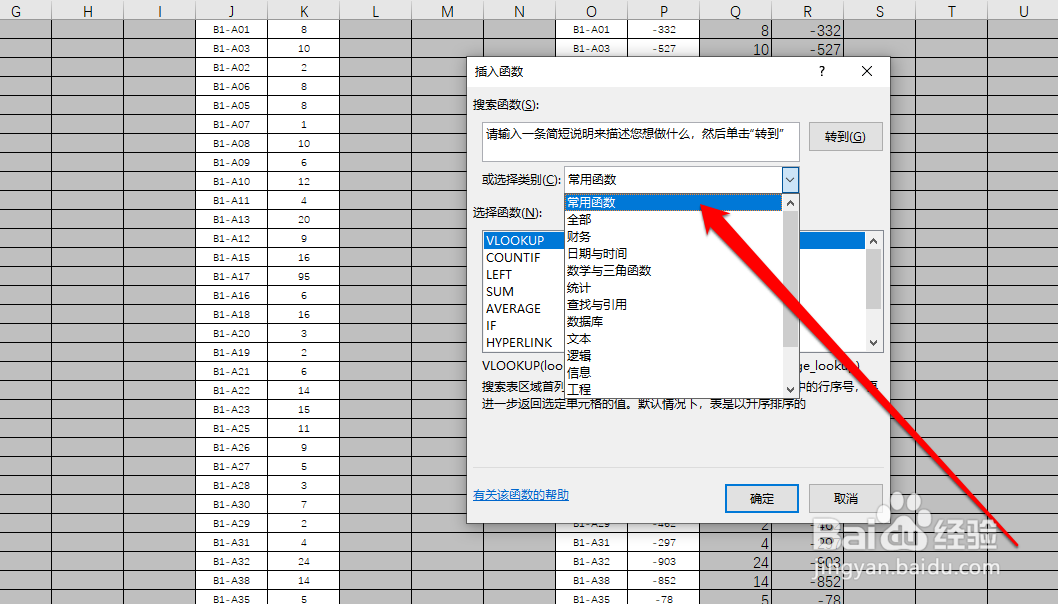The width and height of the screenshot is (1058, 604).
Task: Click the 转到(G) button
Action: tap(845, 137)
